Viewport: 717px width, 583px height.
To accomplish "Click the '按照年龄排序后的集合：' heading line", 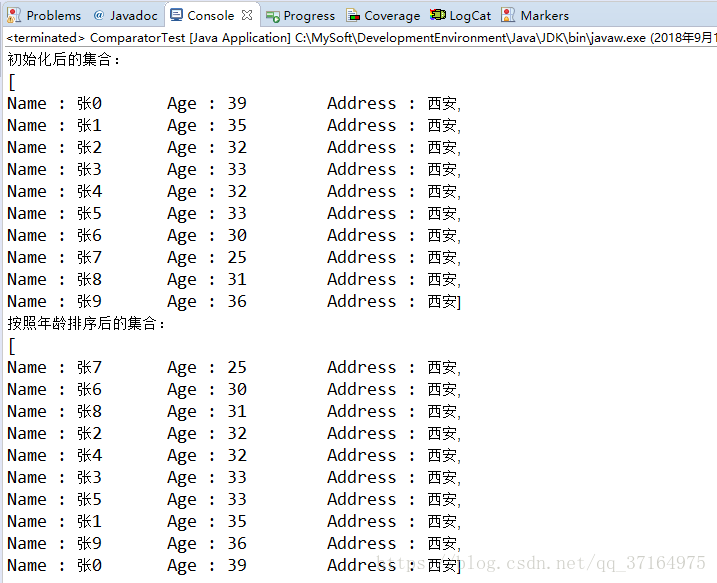I will coord(86,324).
